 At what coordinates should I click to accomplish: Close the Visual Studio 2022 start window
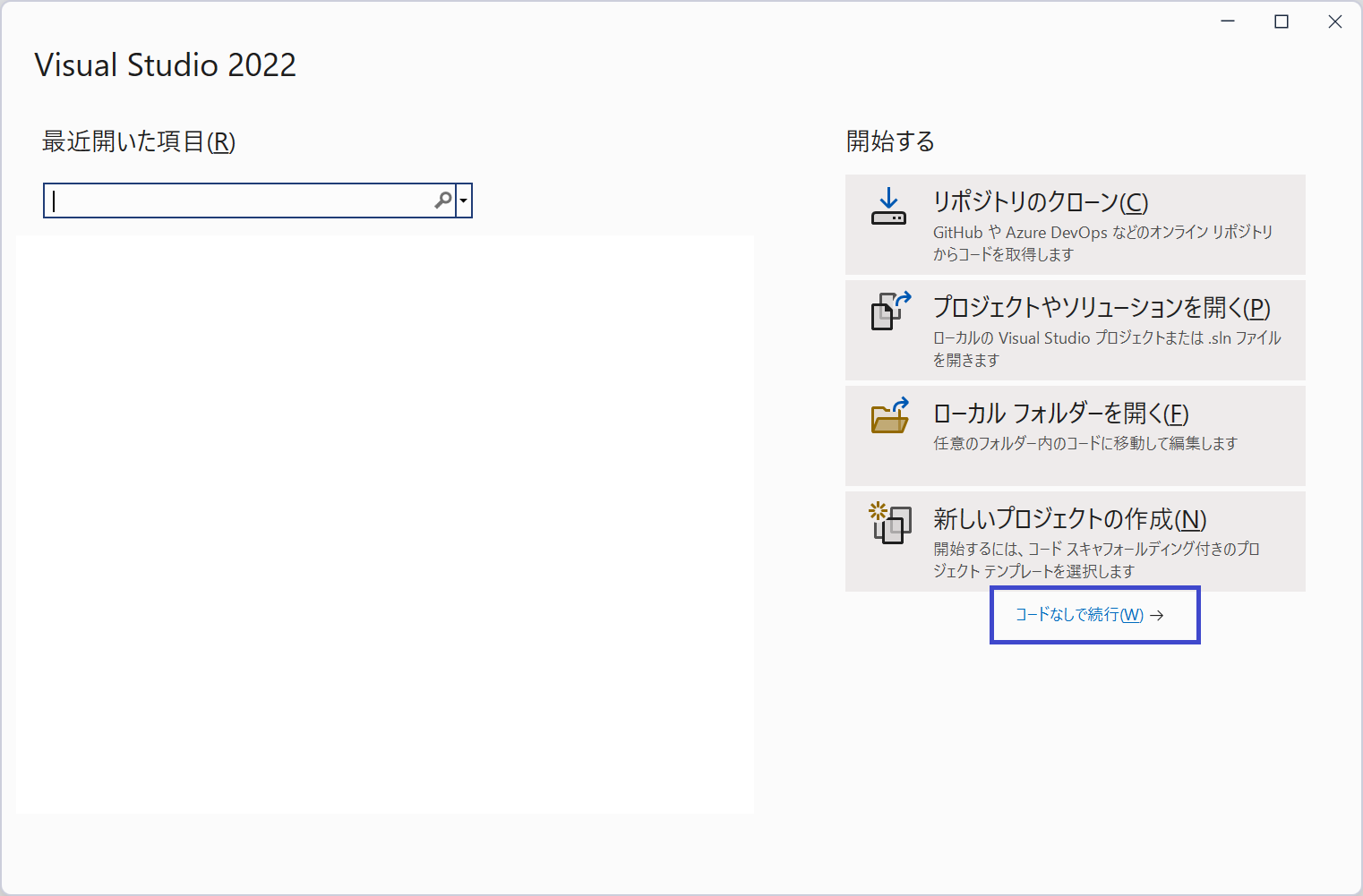[1335, 21]
